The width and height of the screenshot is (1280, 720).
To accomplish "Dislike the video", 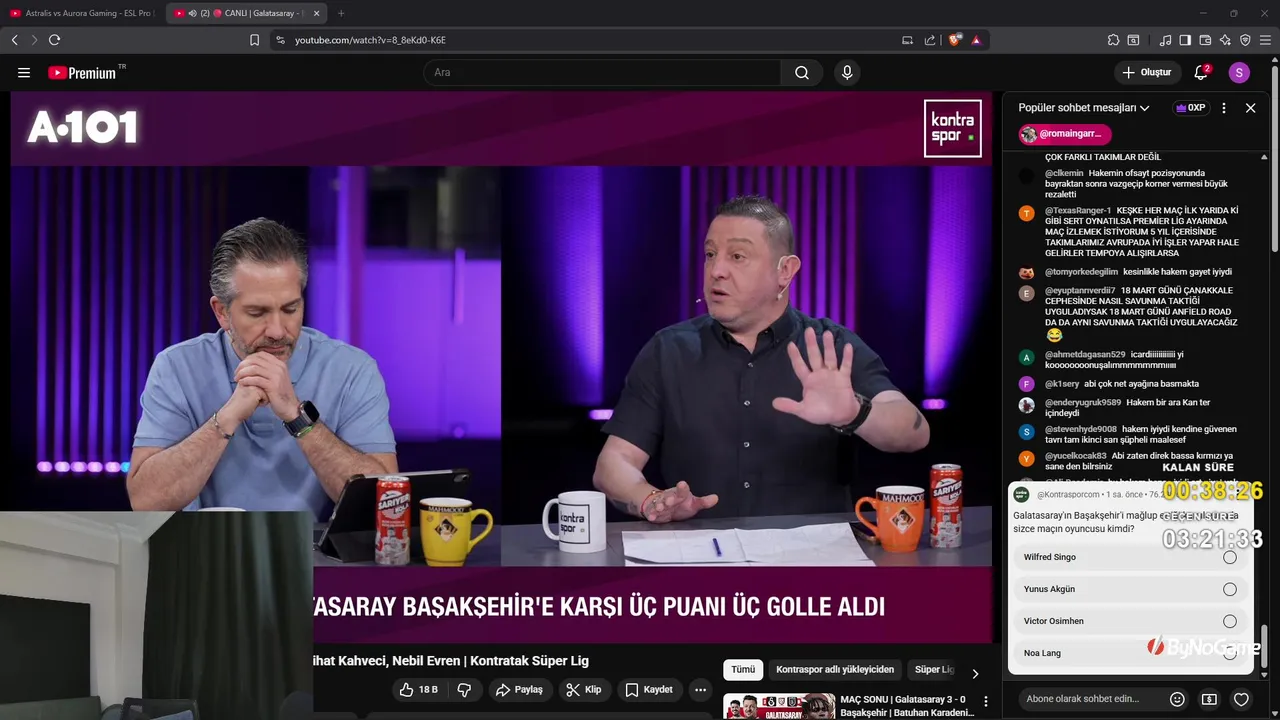I will coord(464,689).
